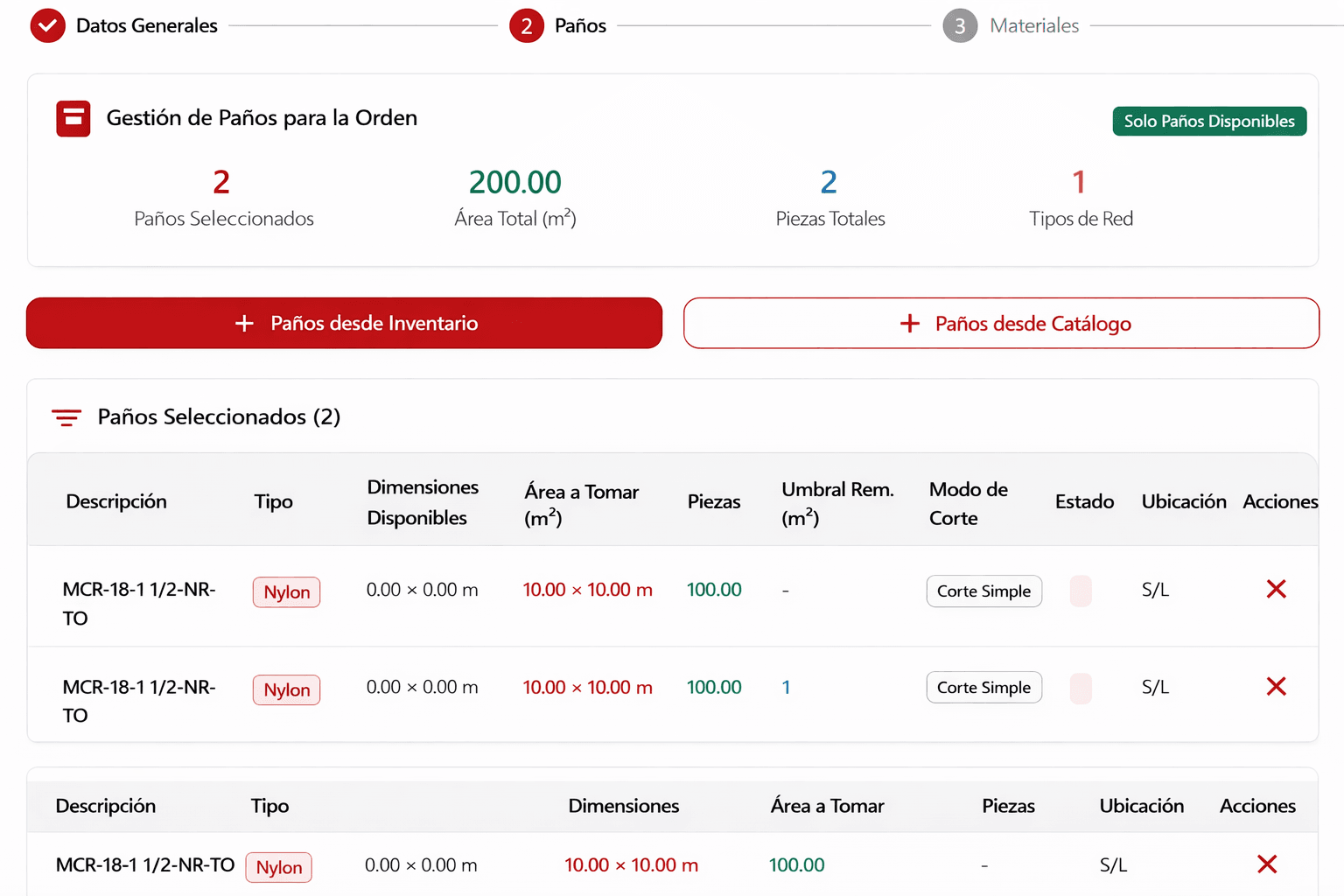
Task: Delete the first MCR-18-1 paño with the red X
Action: 1276,589
